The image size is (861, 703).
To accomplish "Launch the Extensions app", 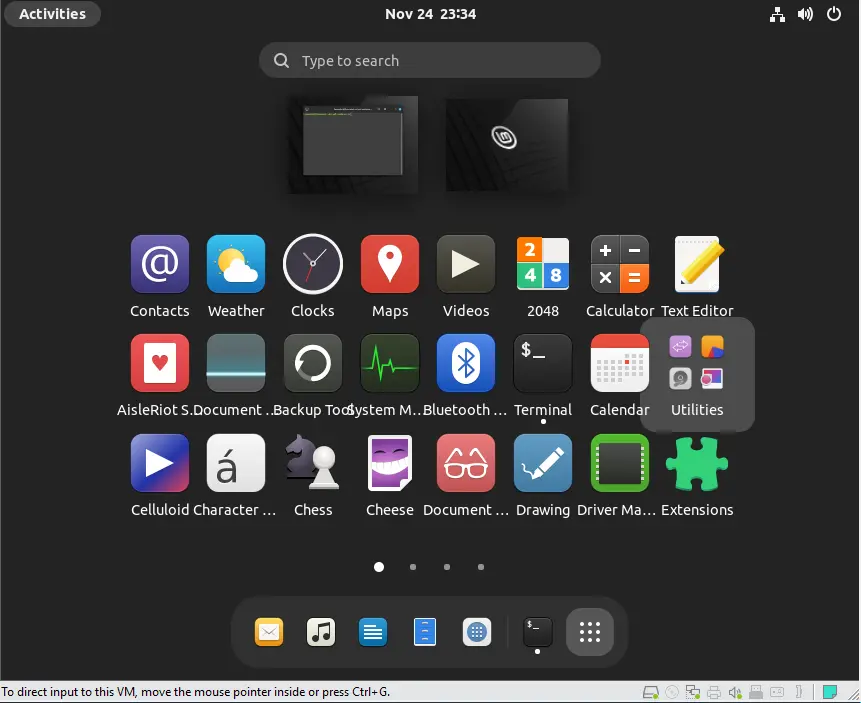I will (697, 463).
